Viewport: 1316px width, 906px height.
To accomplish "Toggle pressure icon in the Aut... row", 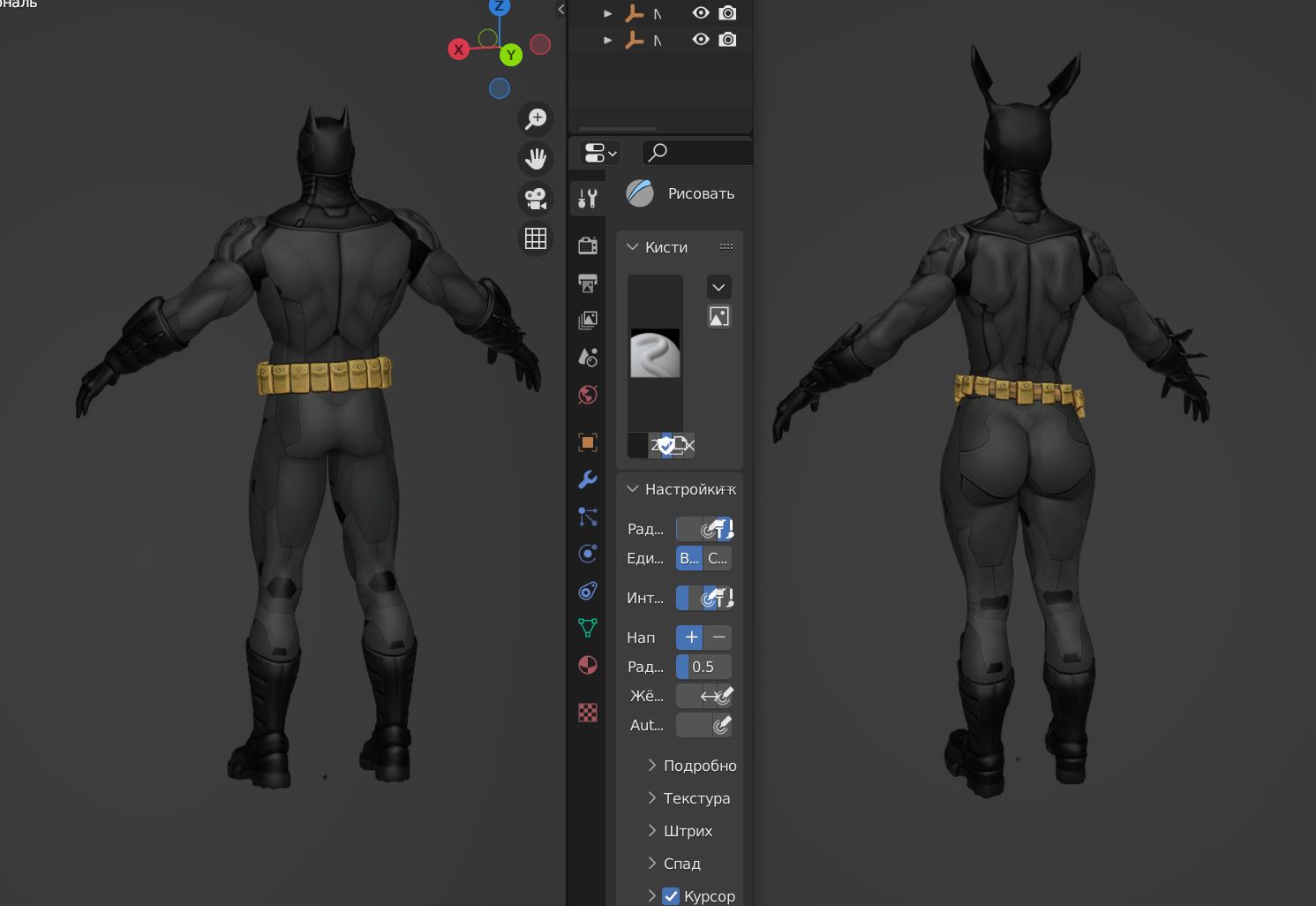I will point(722,726).
